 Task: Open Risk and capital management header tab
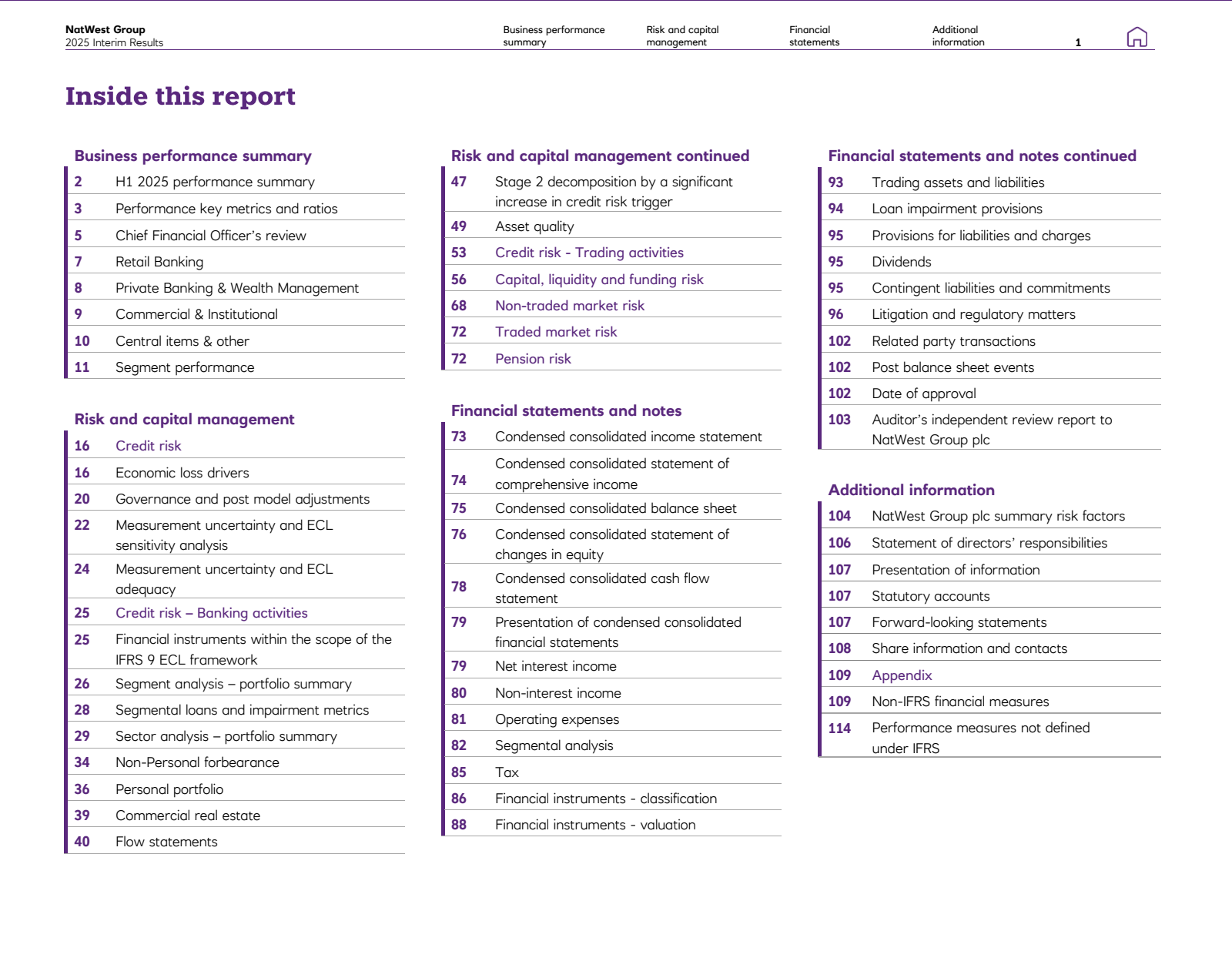[682, 36]
